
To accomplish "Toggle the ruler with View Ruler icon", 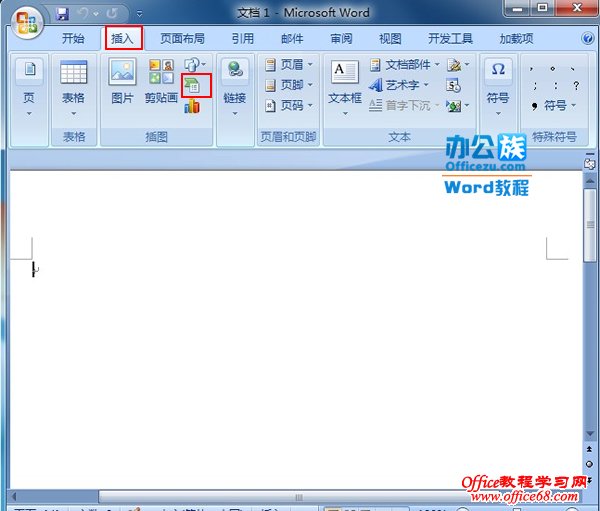I will coord(590,163).
